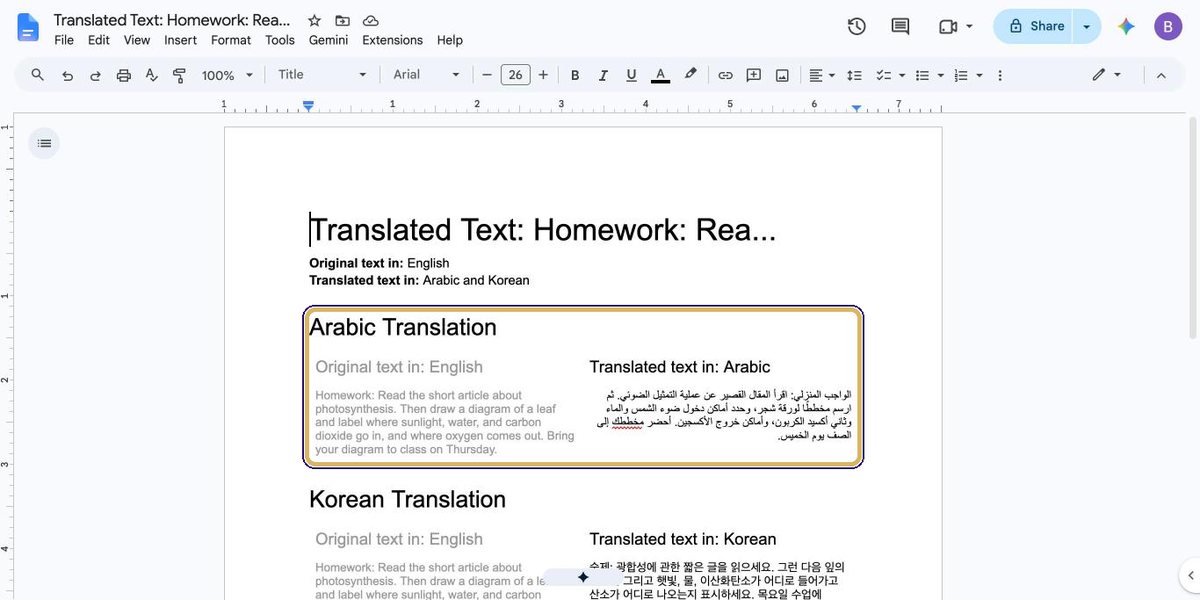
Task: Open the File menu
Action: [64, 40]
